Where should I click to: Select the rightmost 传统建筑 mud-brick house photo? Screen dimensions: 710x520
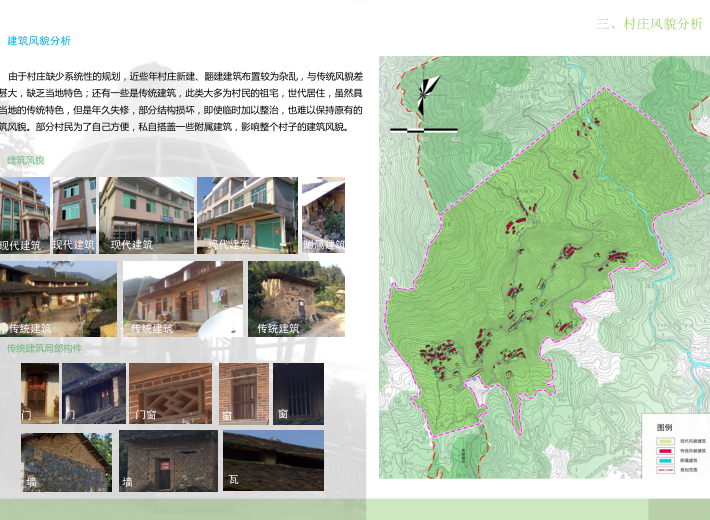point(296,298)
